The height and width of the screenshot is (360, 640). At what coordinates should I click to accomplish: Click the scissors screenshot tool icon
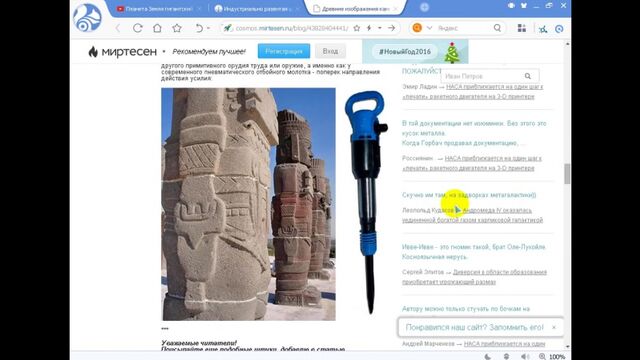tap(542, 29)
